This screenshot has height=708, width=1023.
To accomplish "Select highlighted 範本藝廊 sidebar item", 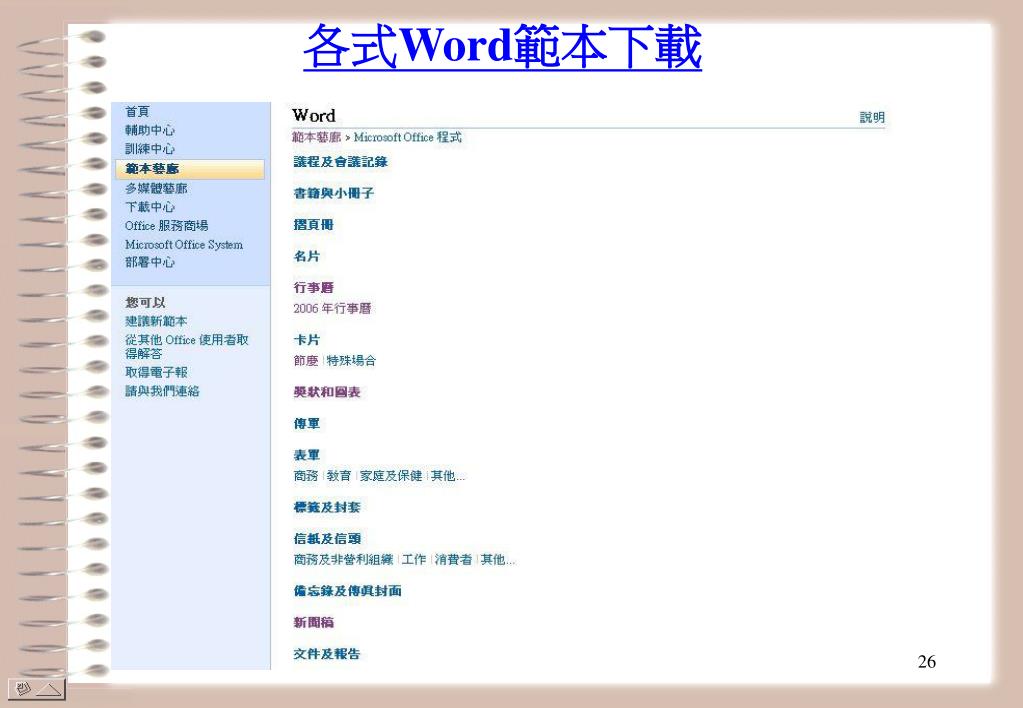I will pos(190,169).
